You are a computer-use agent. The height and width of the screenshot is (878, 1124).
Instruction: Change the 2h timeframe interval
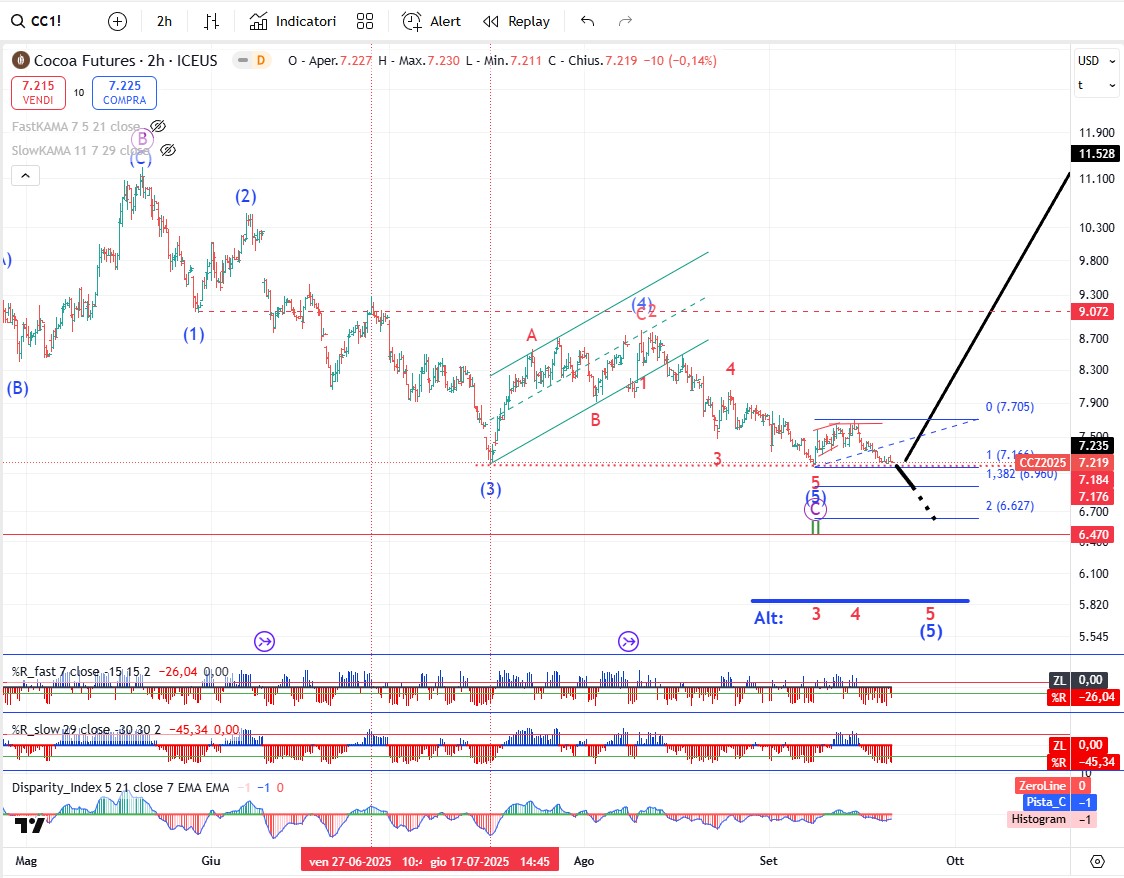164,22
